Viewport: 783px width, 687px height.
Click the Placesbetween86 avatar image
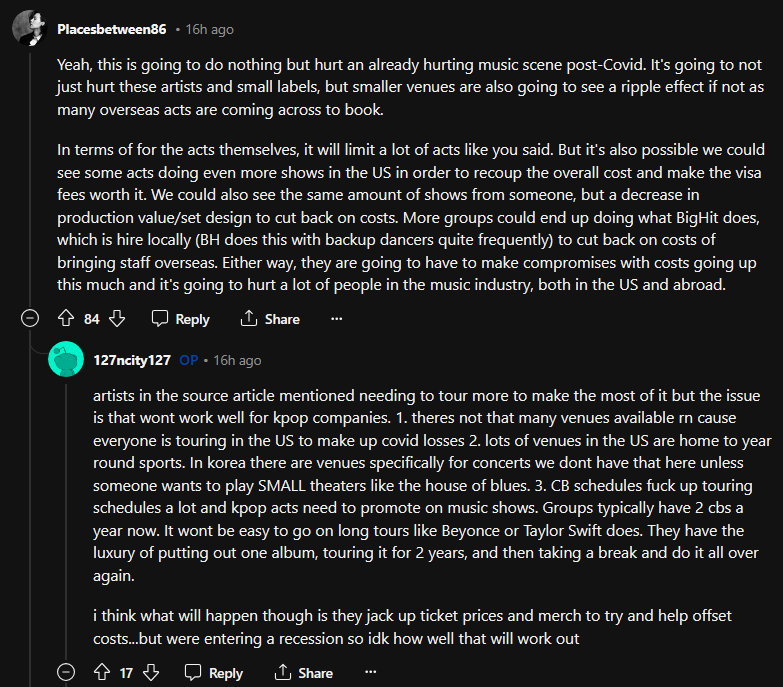point(30,29)
